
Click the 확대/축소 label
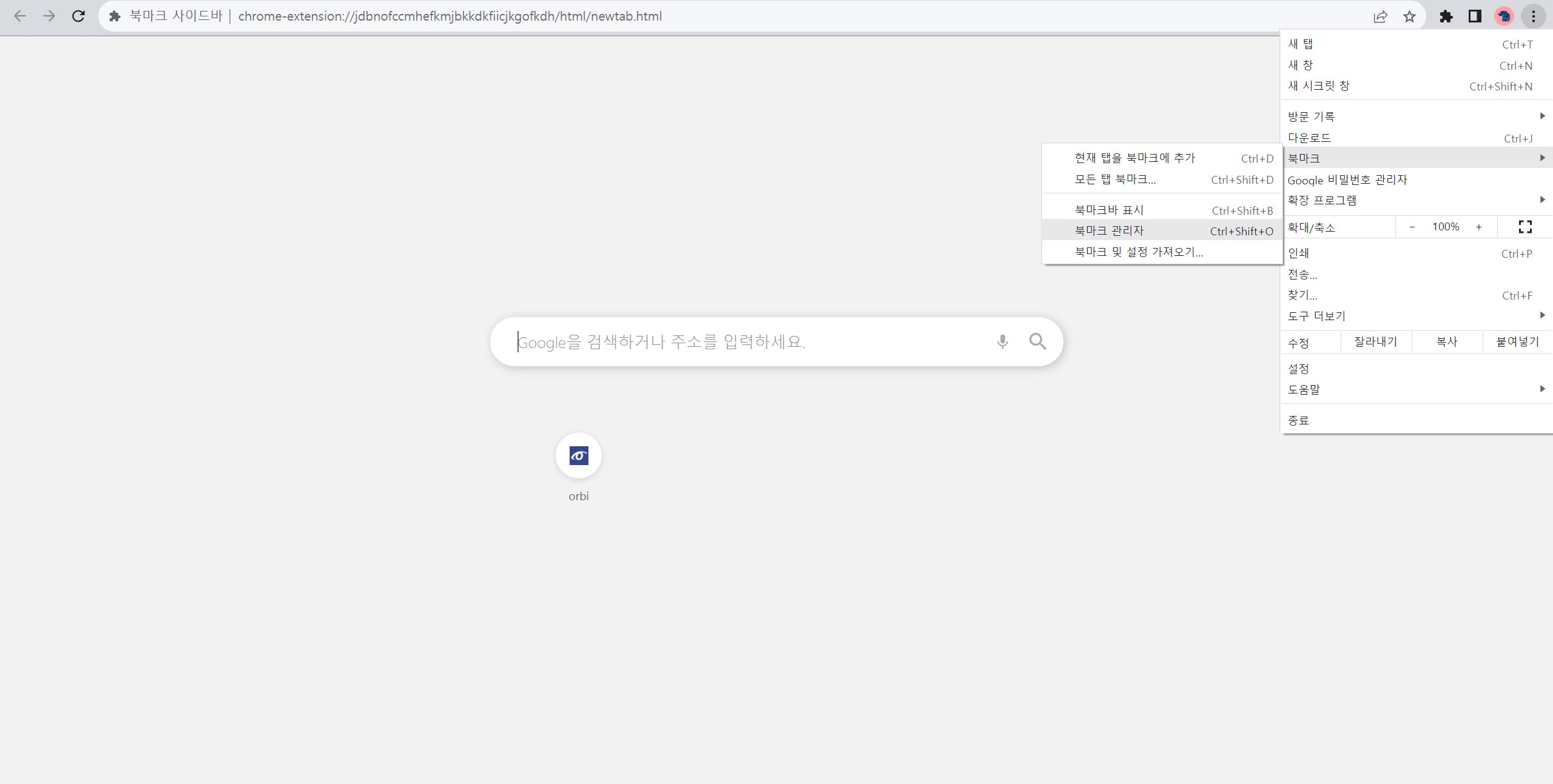tap(1312, 228)
